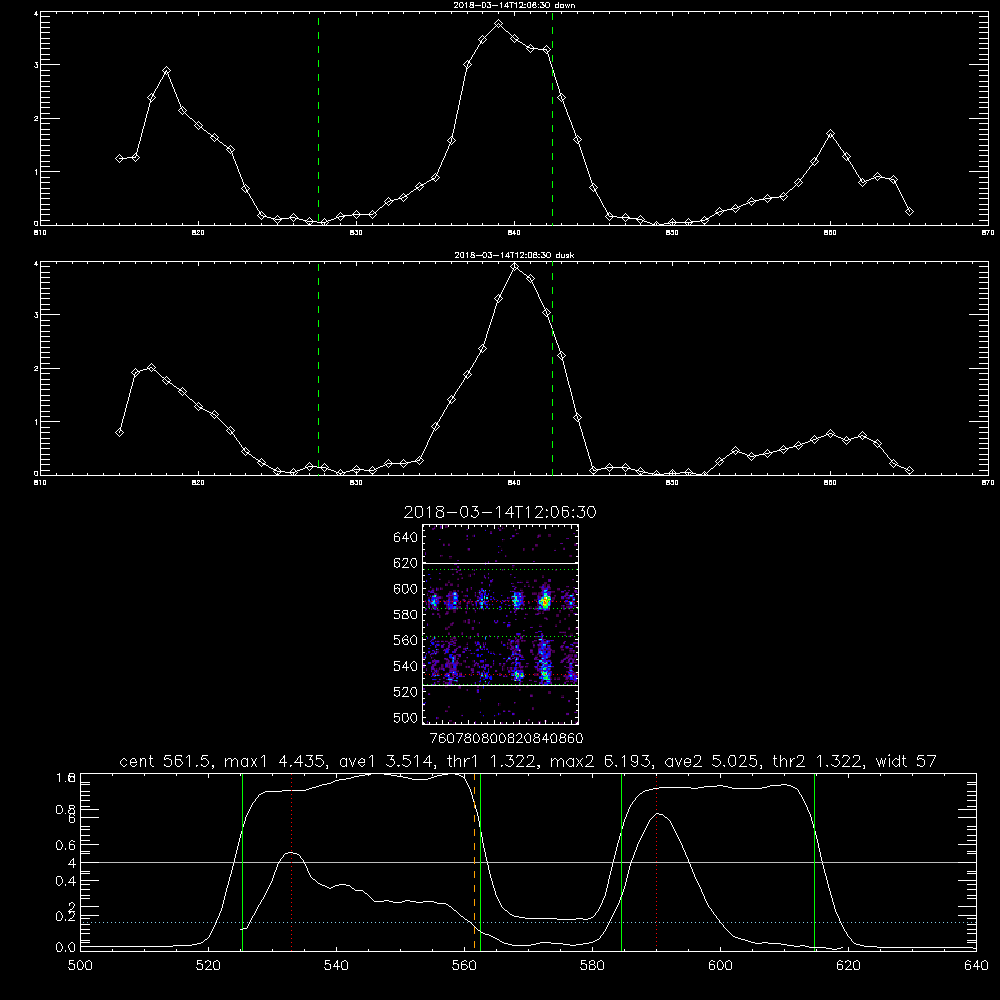This screenshot has width=1000, height=1000.
Task: Click the first diamond point of dawn curve
Action: coord(119,158)
